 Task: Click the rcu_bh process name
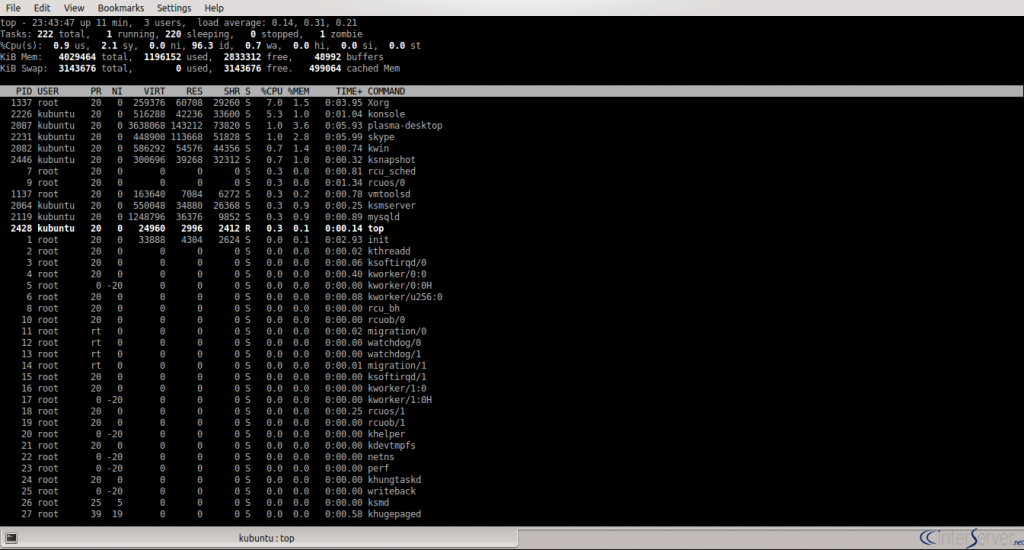pos(383,308)
